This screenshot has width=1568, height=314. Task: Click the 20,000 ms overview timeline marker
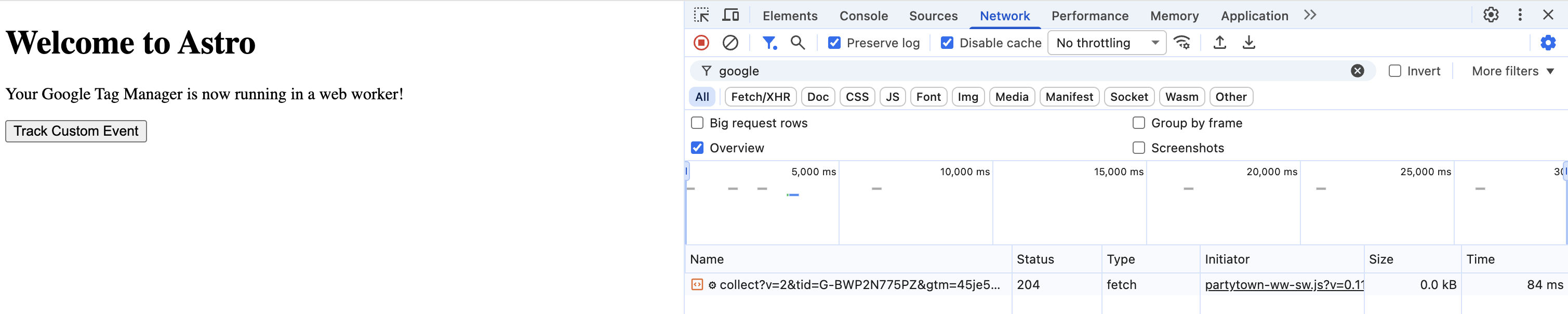[x=1271, y=172]
